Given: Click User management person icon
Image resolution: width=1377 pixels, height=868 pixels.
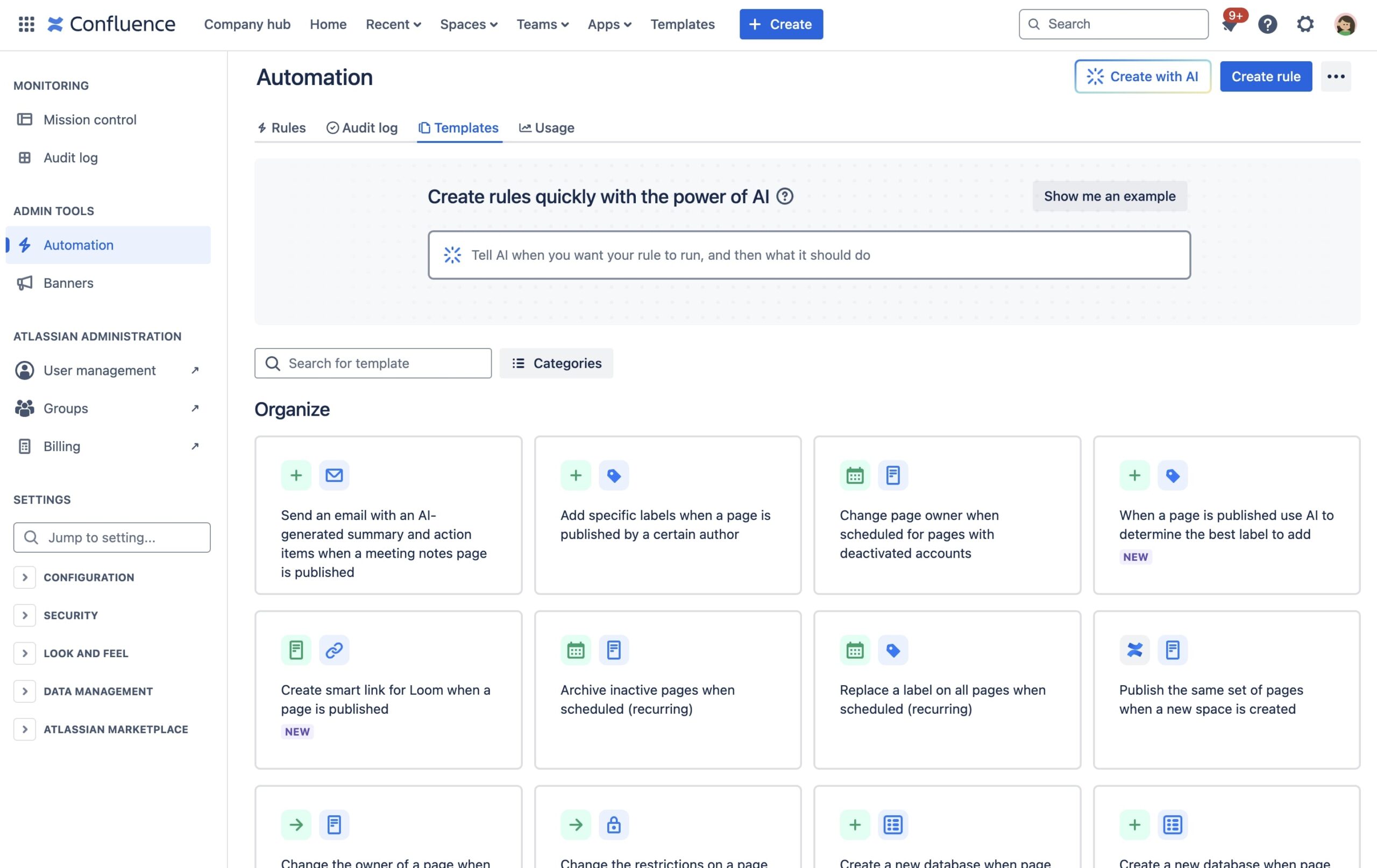Looking at the screenshot, I should tap(25, 370).
